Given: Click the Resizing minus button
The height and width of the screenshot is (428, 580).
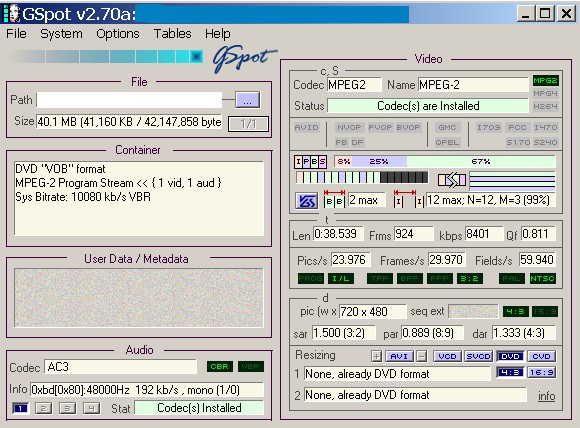Looking at the screenshot, I should [421, 356].
